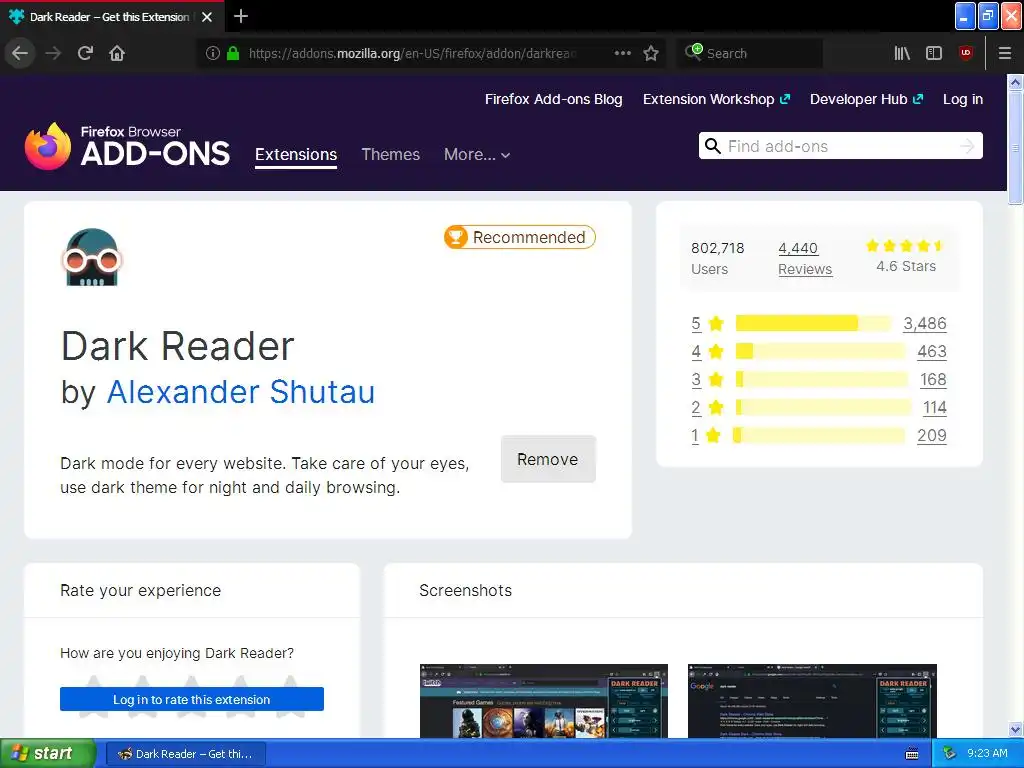1024x768 pixels.
Task: Click the 1-star rating progress bar
Action: pyautogui.click(x=819, y=436)
